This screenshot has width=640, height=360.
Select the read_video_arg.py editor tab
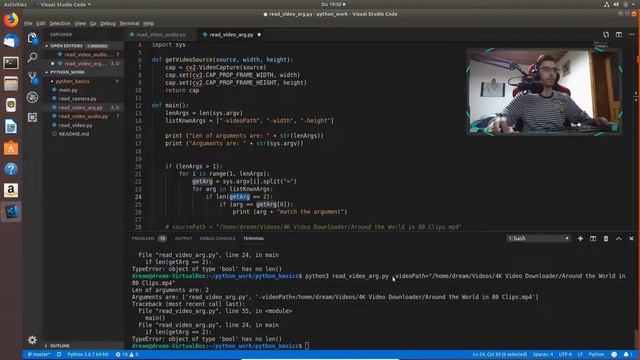pyautogui.click(x=231, y=35)
